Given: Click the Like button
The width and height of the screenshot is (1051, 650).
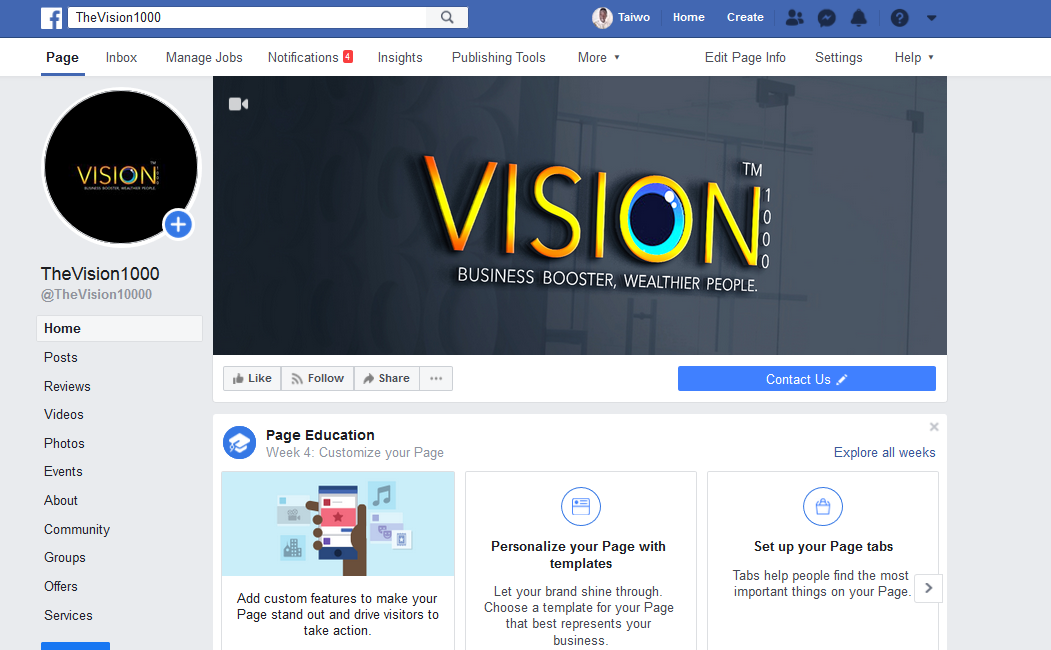Looking at the screenshot, I should click(x=252, y=379).
